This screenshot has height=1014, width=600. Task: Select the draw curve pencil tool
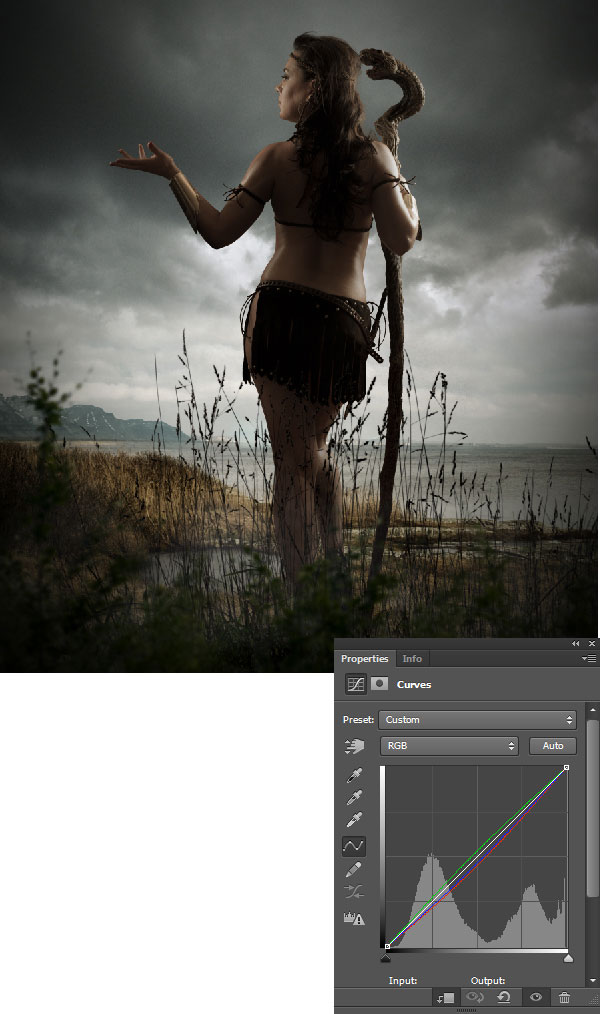(354, 869)
